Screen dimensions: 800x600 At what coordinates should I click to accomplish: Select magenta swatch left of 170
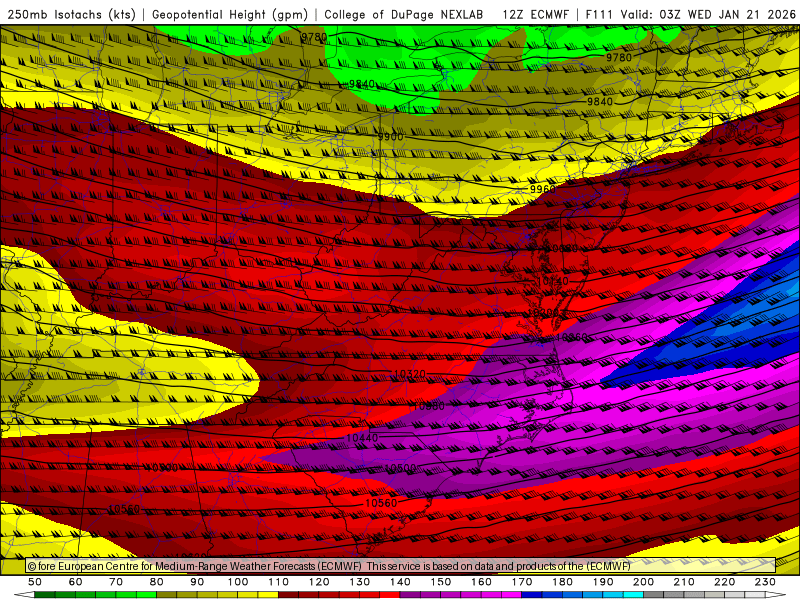[x=511, y=595]
